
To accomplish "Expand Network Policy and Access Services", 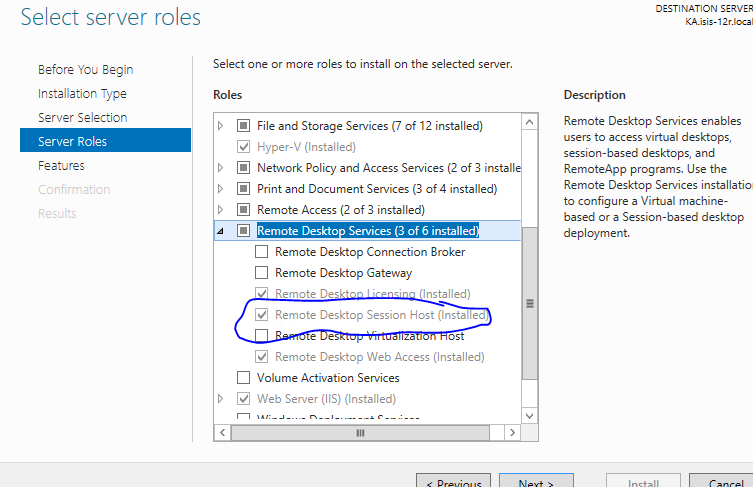I will click(x=220, y=168).
